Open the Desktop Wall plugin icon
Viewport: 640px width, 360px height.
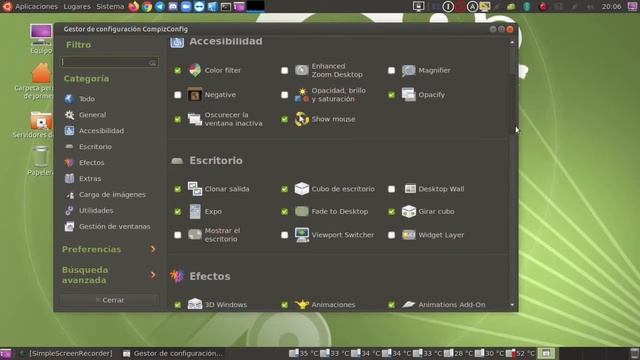[410, 189]
